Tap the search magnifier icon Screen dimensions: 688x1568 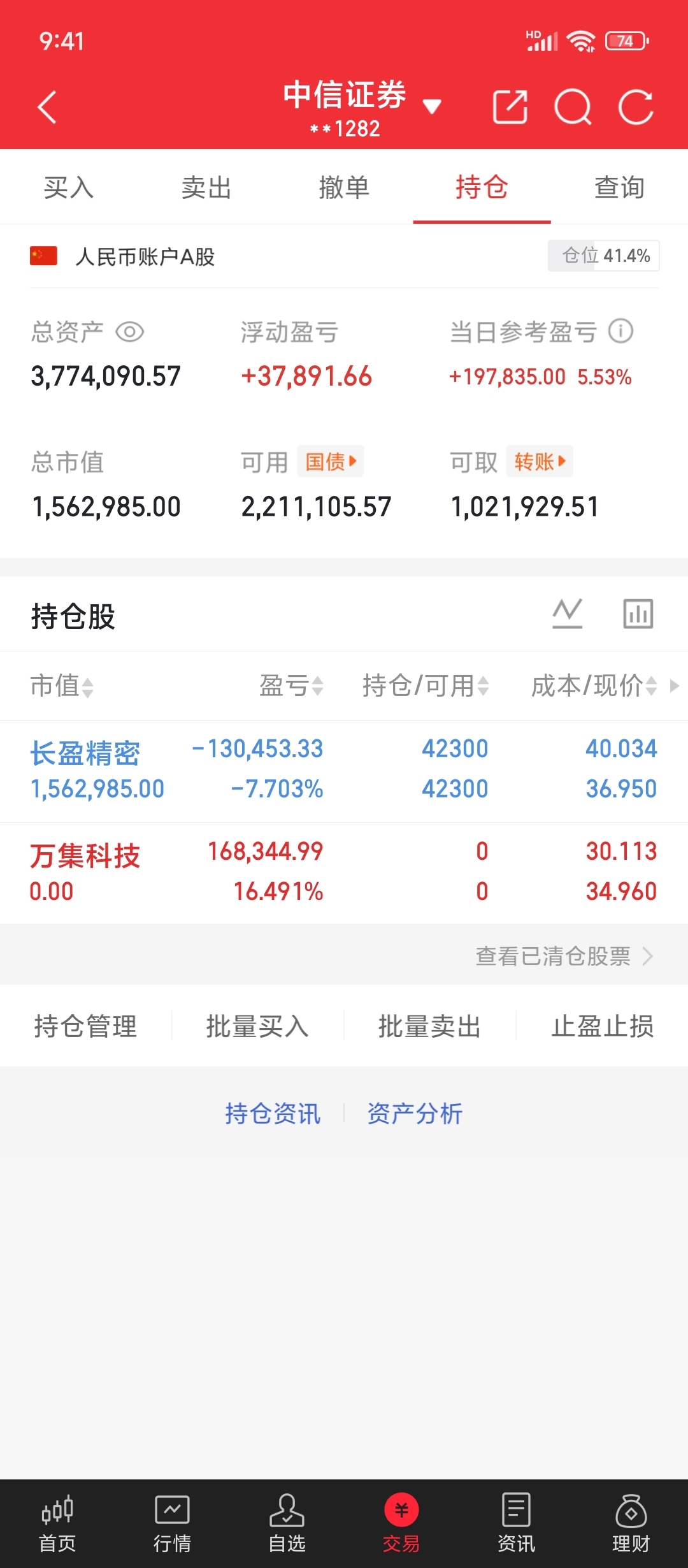pyautogui.click(x=573, y=106)
